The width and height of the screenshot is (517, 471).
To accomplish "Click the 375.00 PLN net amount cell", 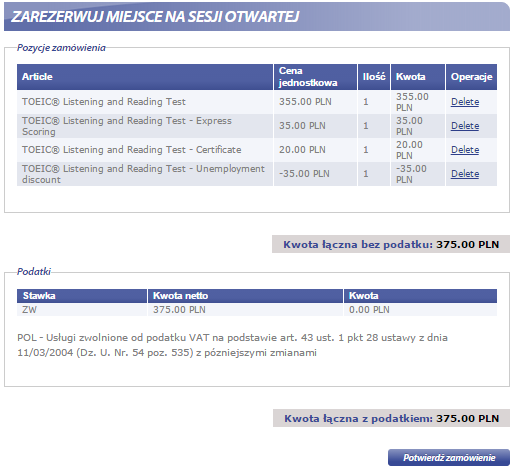I will click(x=245, y=310).
